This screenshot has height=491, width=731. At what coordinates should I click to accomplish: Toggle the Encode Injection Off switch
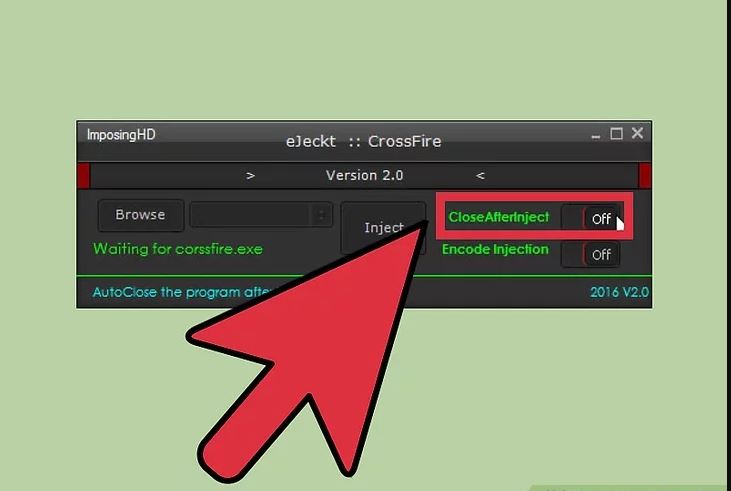pos(590,255)
